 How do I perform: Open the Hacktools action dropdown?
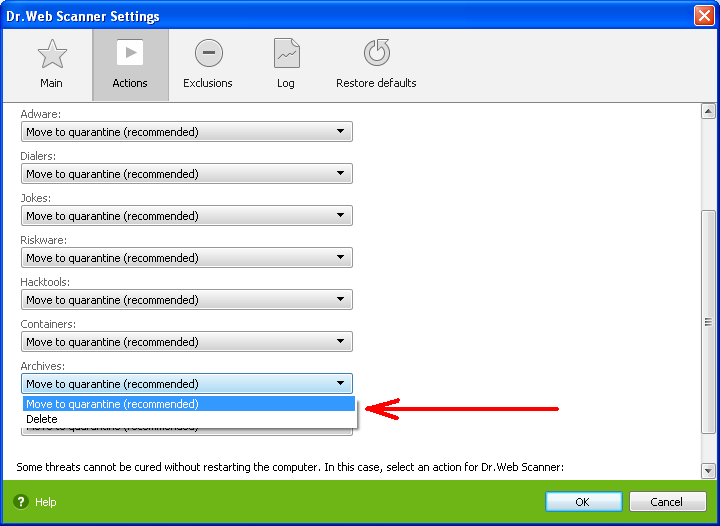[187, 300]
